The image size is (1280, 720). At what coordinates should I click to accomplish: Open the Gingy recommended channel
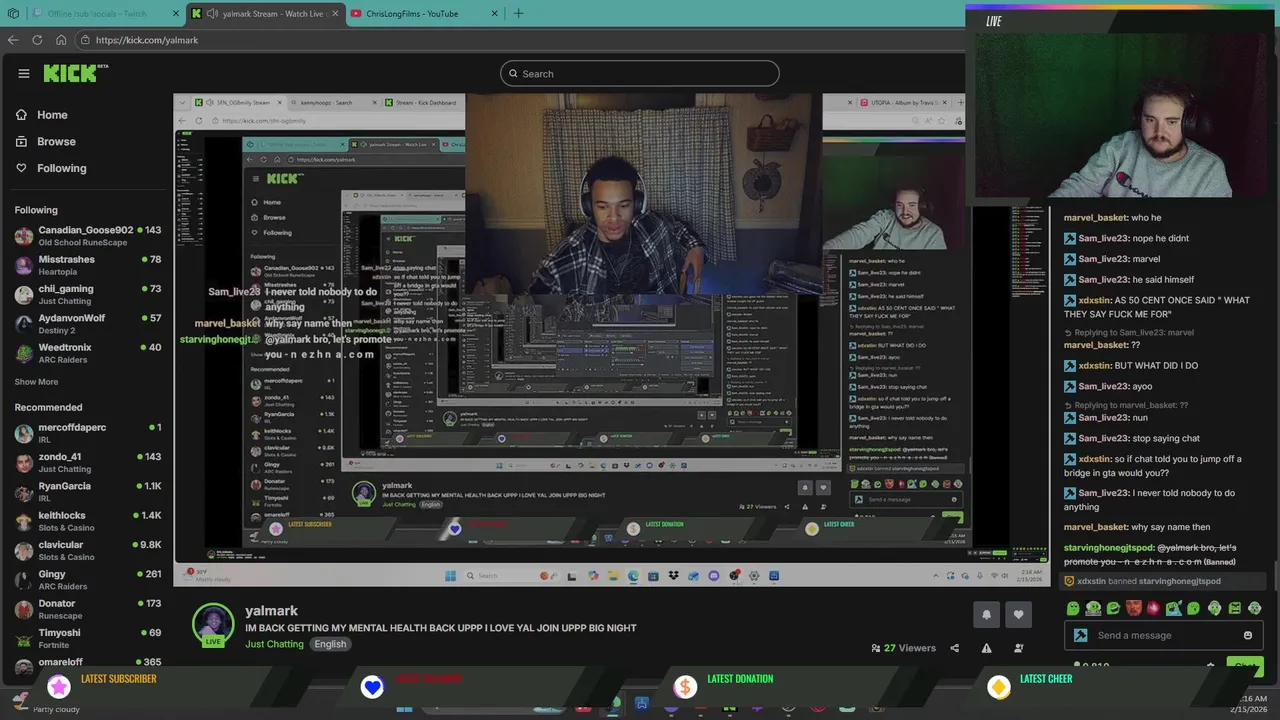pyautogui.click(x=88, y=580)
